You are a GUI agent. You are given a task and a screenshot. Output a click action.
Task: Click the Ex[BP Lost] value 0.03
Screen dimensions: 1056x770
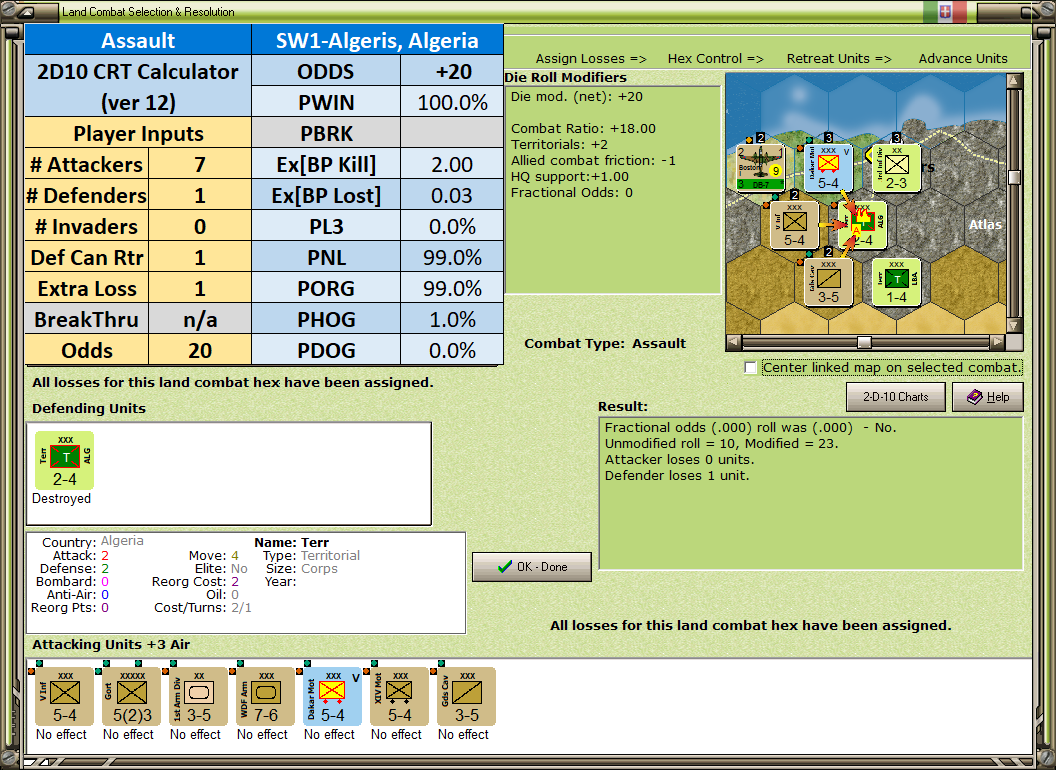point(452,195)
